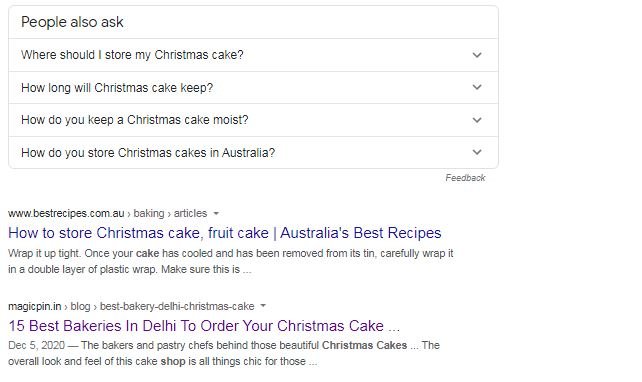
Task: Click the www.bestrecipes.com.au breadcrumb URL
Action: [66, 213]
